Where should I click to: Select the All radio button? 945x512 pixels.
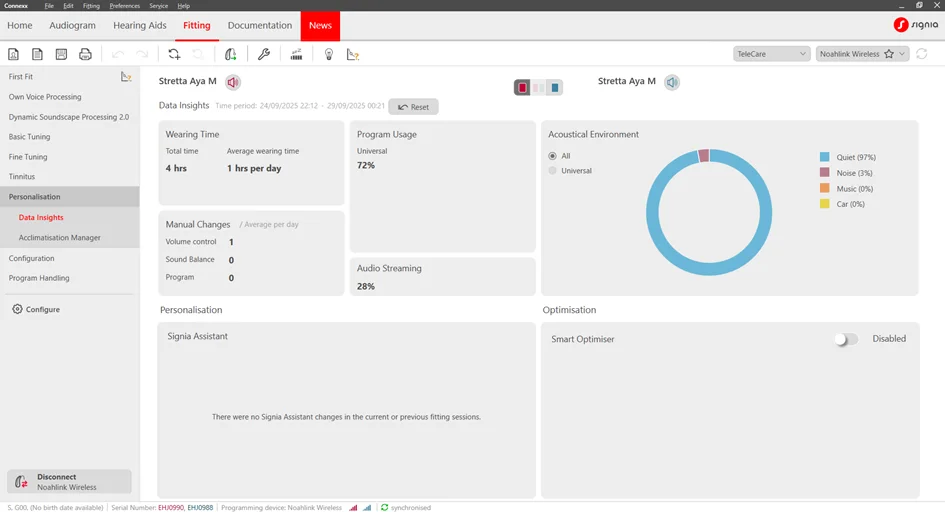click(552, 156)
